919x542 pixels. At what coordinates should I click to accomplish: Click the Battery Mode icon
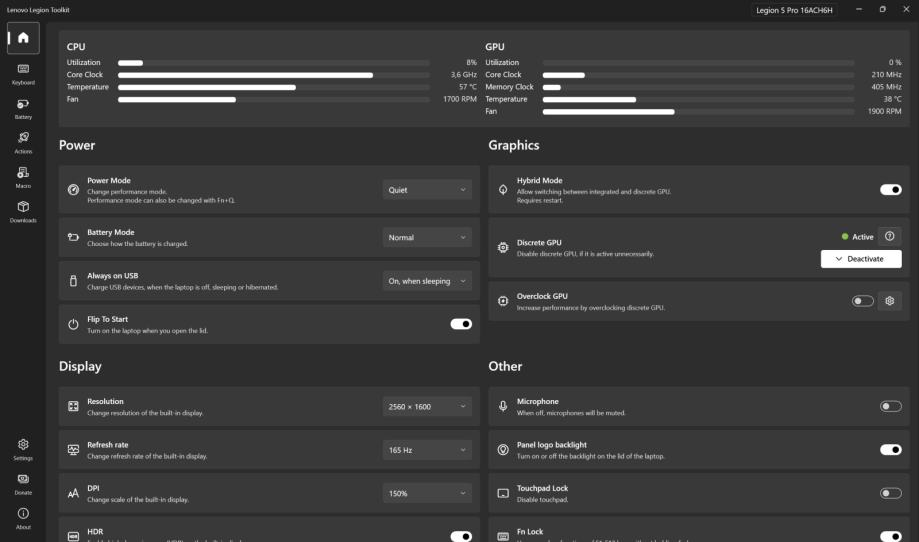click(x=73, y=237)
